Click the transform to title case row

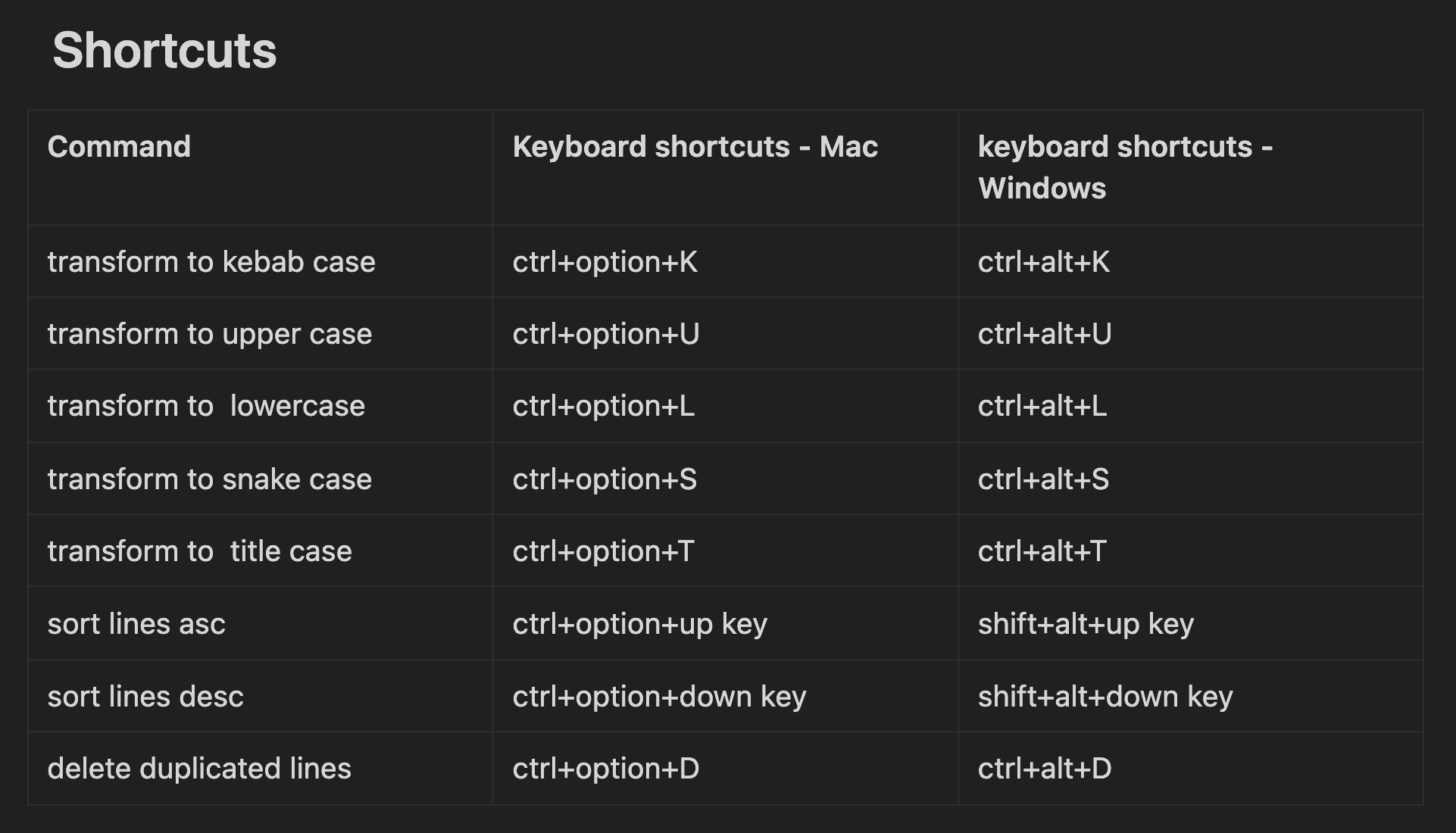(727, 551)
